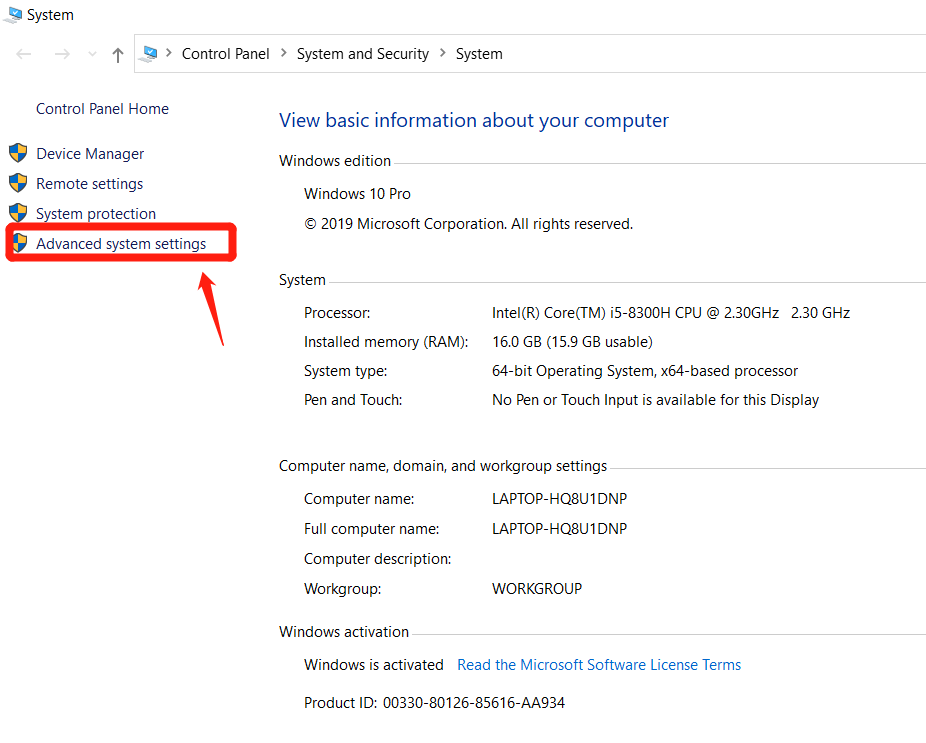
Task: Open Control Panel in the breadcrumb
Action: 225,54
